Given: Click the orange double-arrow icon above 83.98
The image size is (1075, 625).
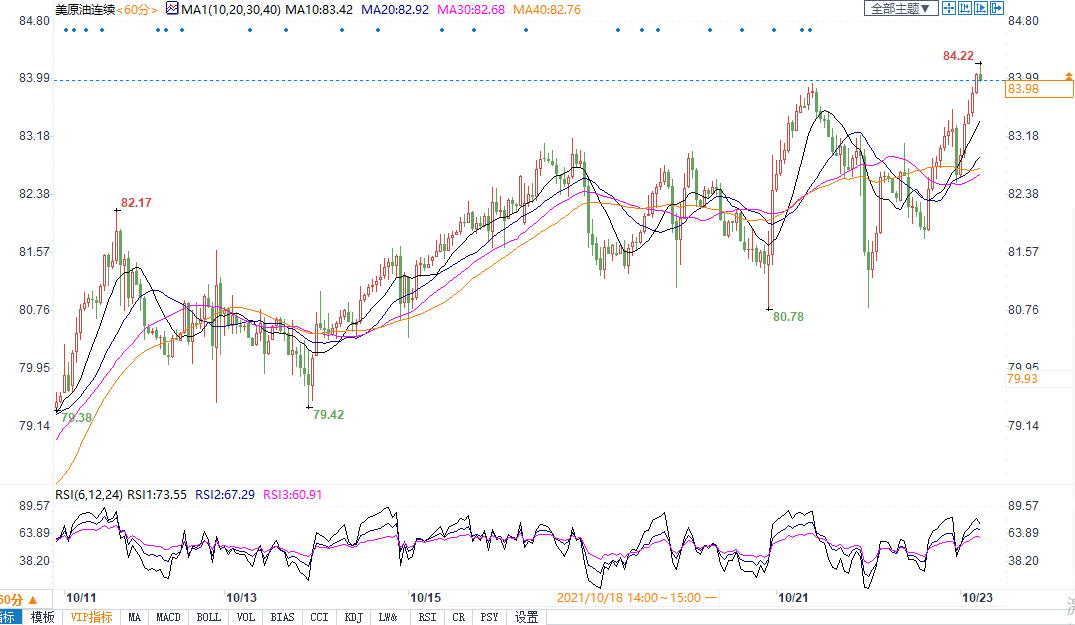Looking at the screenshot, I should [x=1069, y=78].
